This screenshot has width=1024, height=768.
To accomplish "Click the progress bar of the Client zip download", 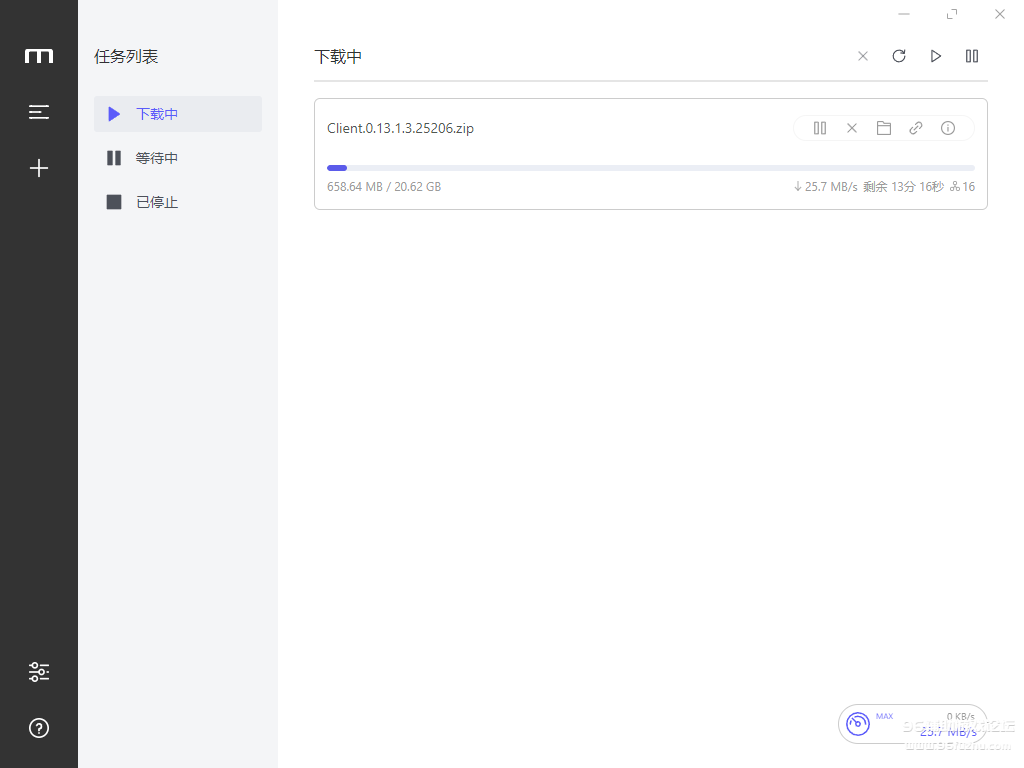I will click(650, 168).
